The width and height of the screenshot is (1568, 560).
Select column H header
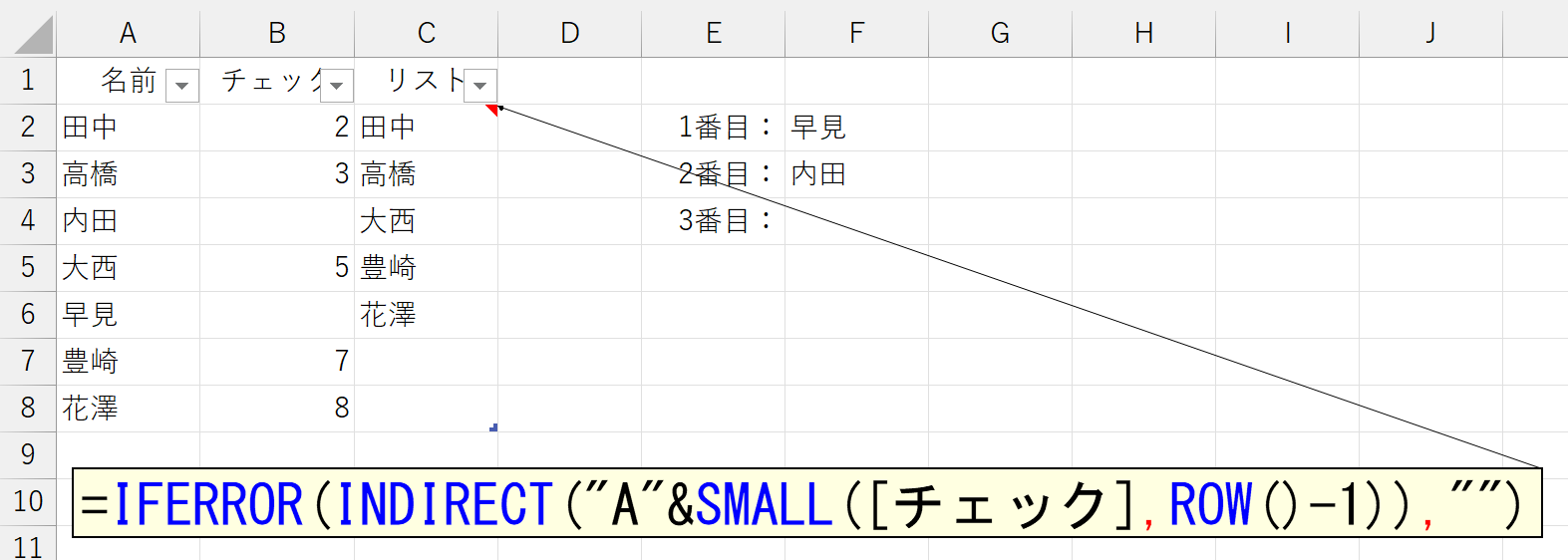[1144, 34]
